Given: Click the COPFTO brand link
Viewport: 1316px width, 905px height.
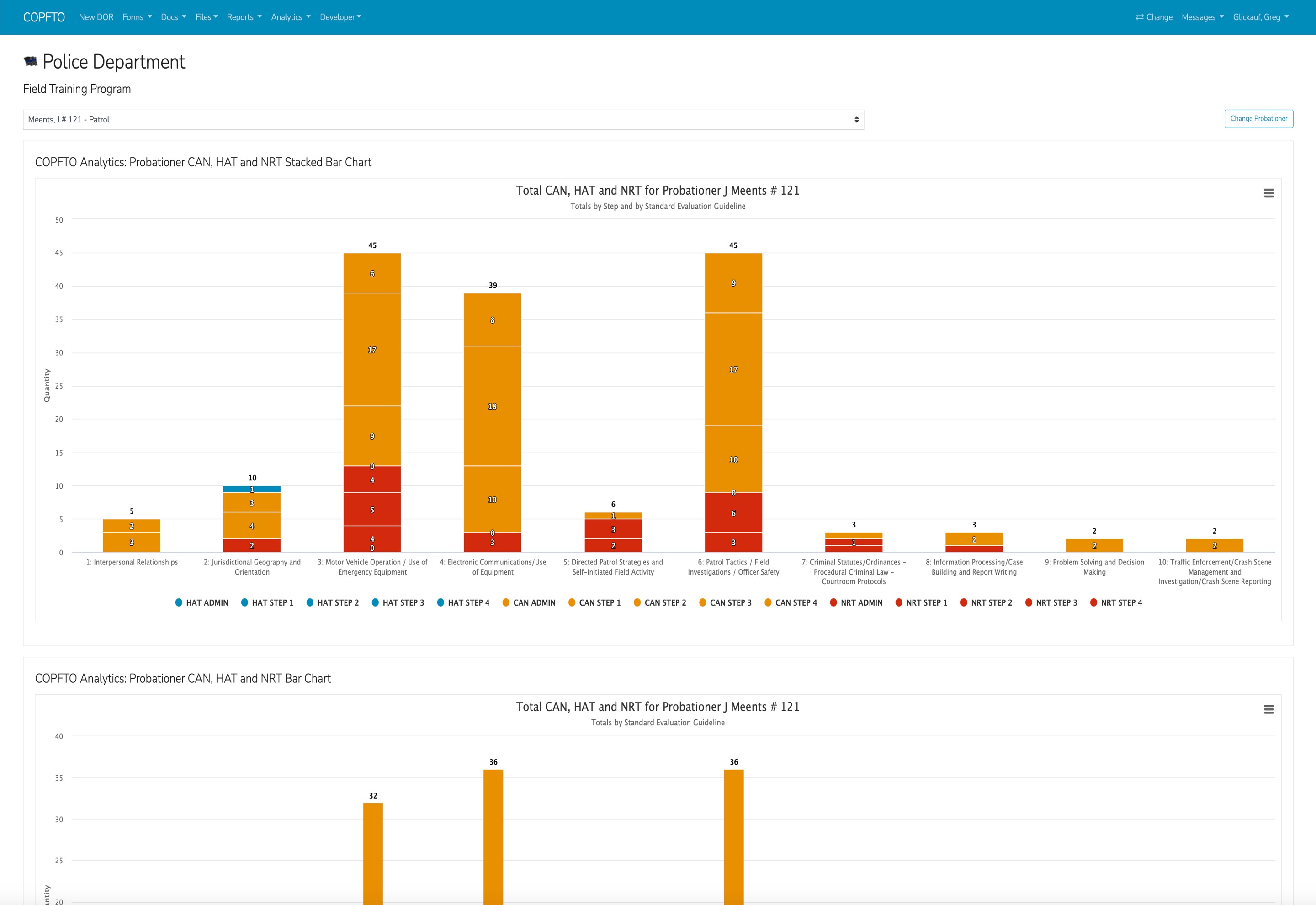Looking at the screenshot, I should [44, 17].
